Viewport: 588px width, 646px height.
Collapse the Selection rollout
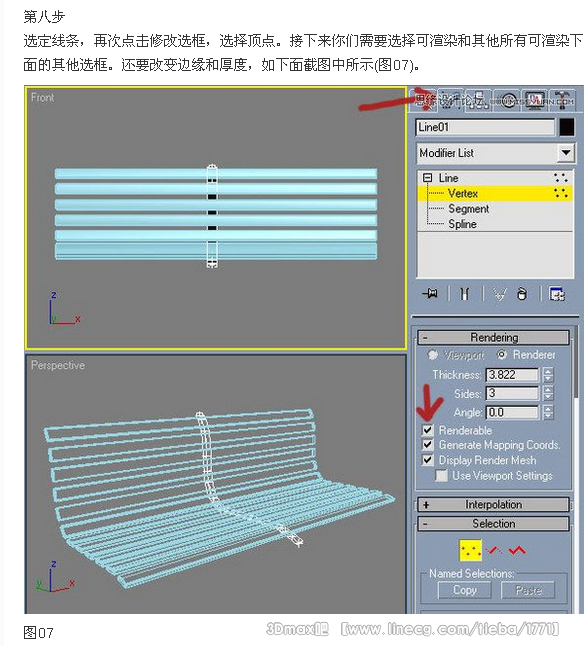493,524
